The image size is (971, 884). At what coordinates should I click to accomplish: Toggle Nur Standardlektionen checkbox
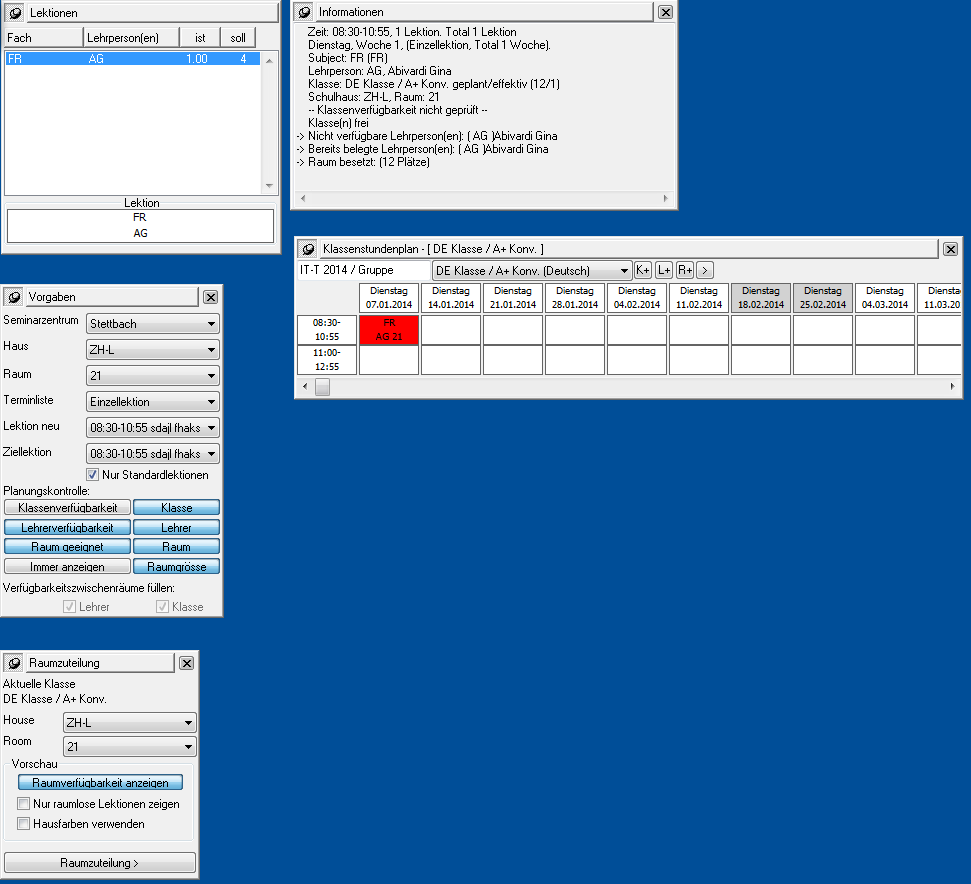coord(93,475)
